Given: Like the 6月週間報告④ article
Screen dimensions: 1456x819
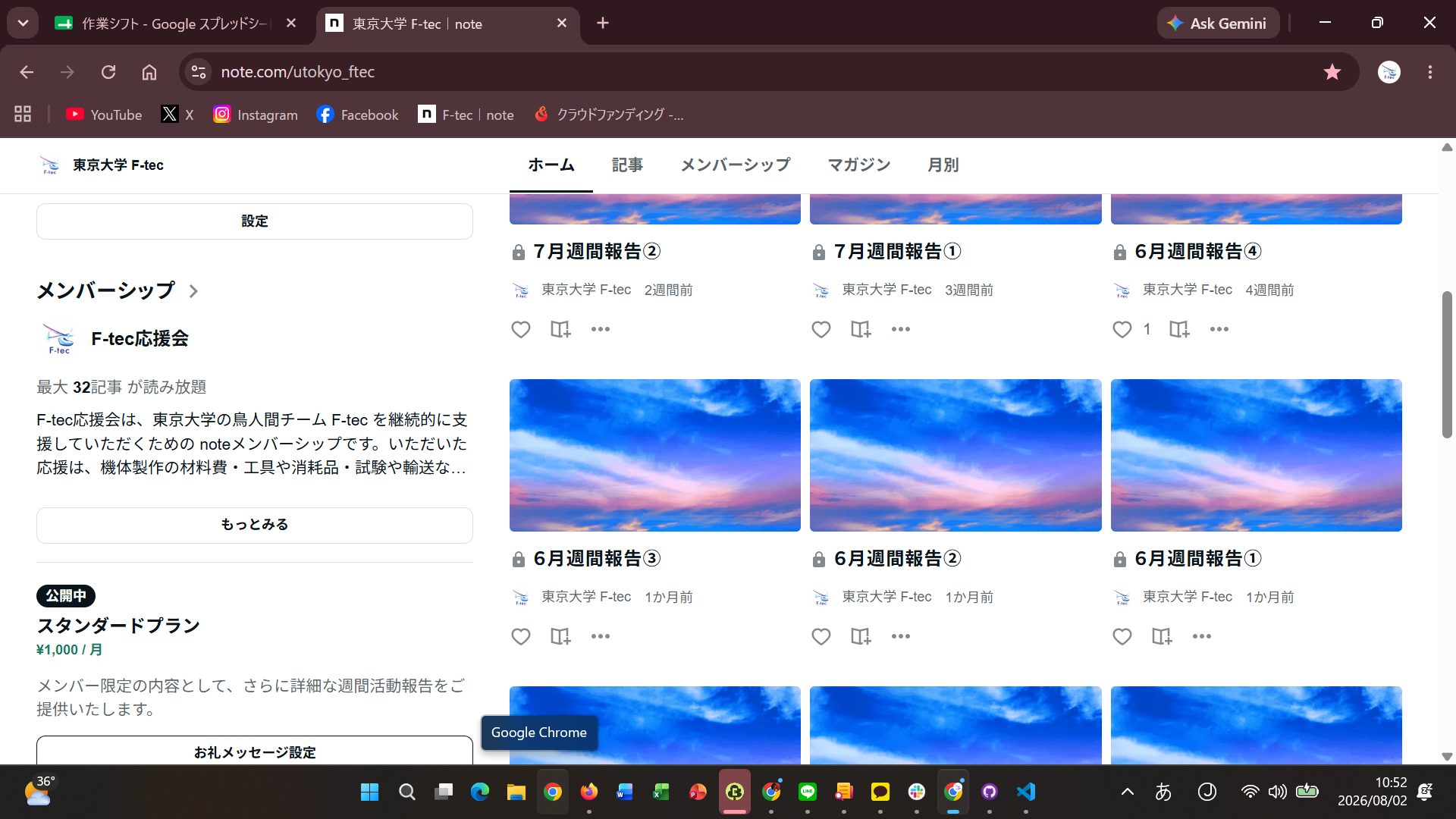Looking at the screenshot, I should coord(1122,329).
